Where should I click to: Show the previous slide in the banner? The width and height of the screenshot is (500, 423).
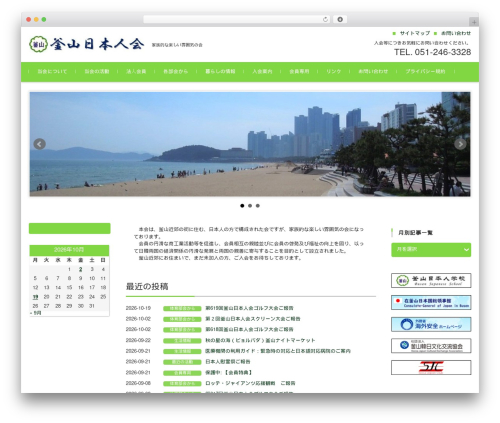tap(40, 144)
